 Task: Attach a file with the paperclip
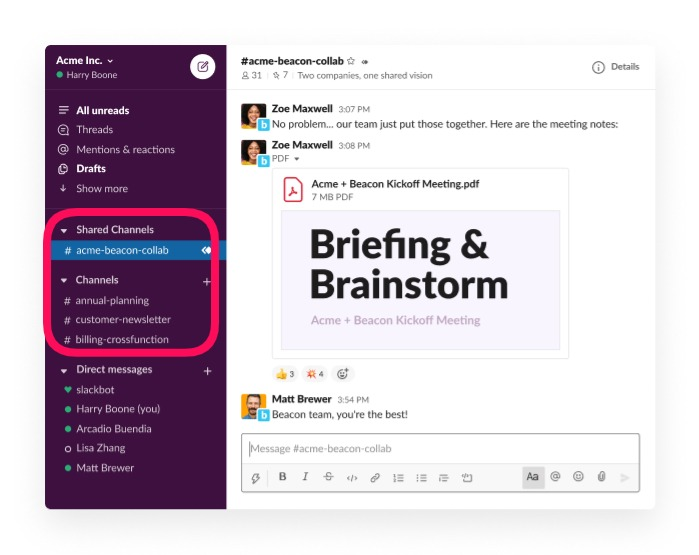[601, 477]
